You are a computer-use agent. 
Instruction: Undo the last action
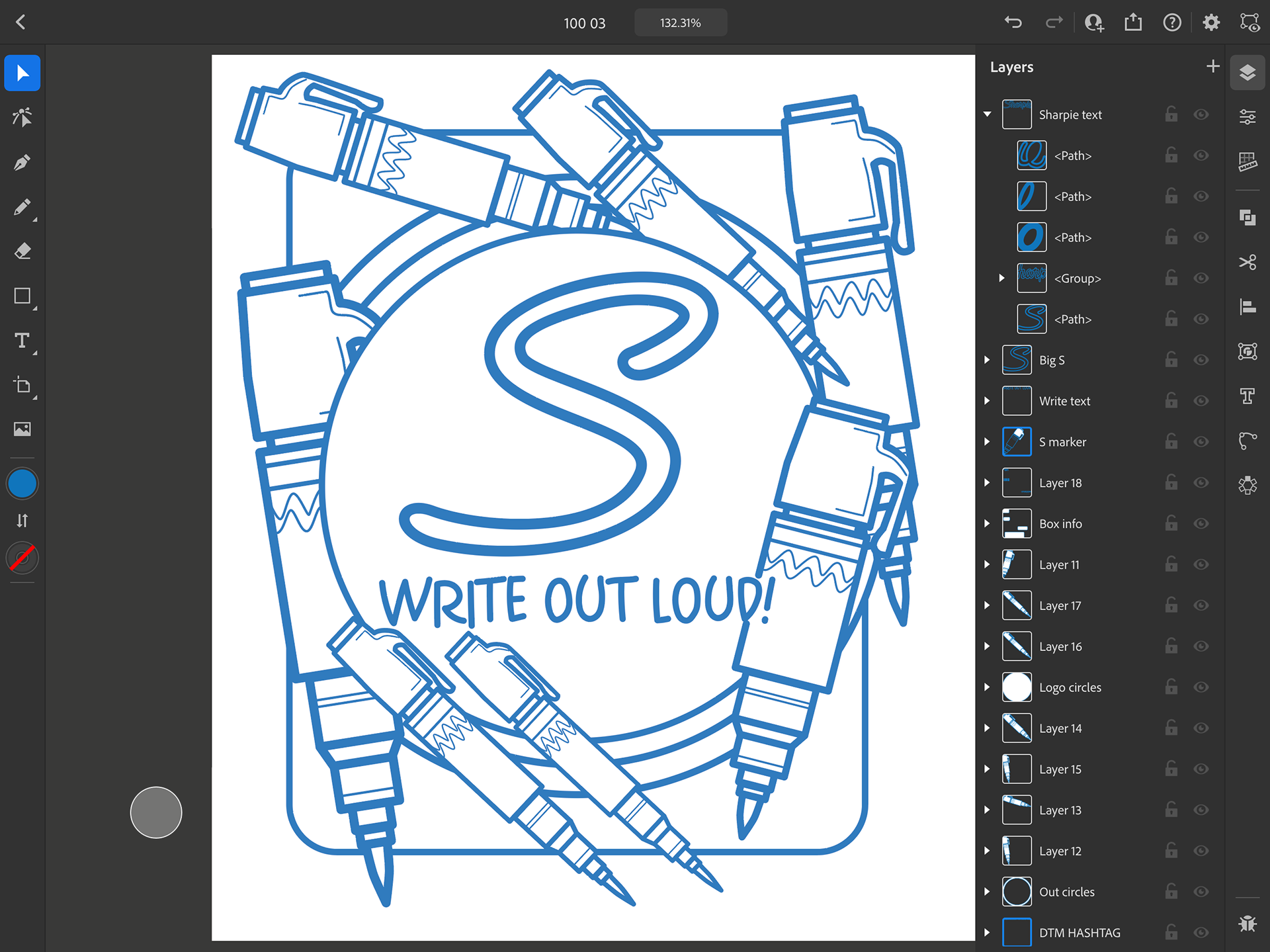[1013, 22]
